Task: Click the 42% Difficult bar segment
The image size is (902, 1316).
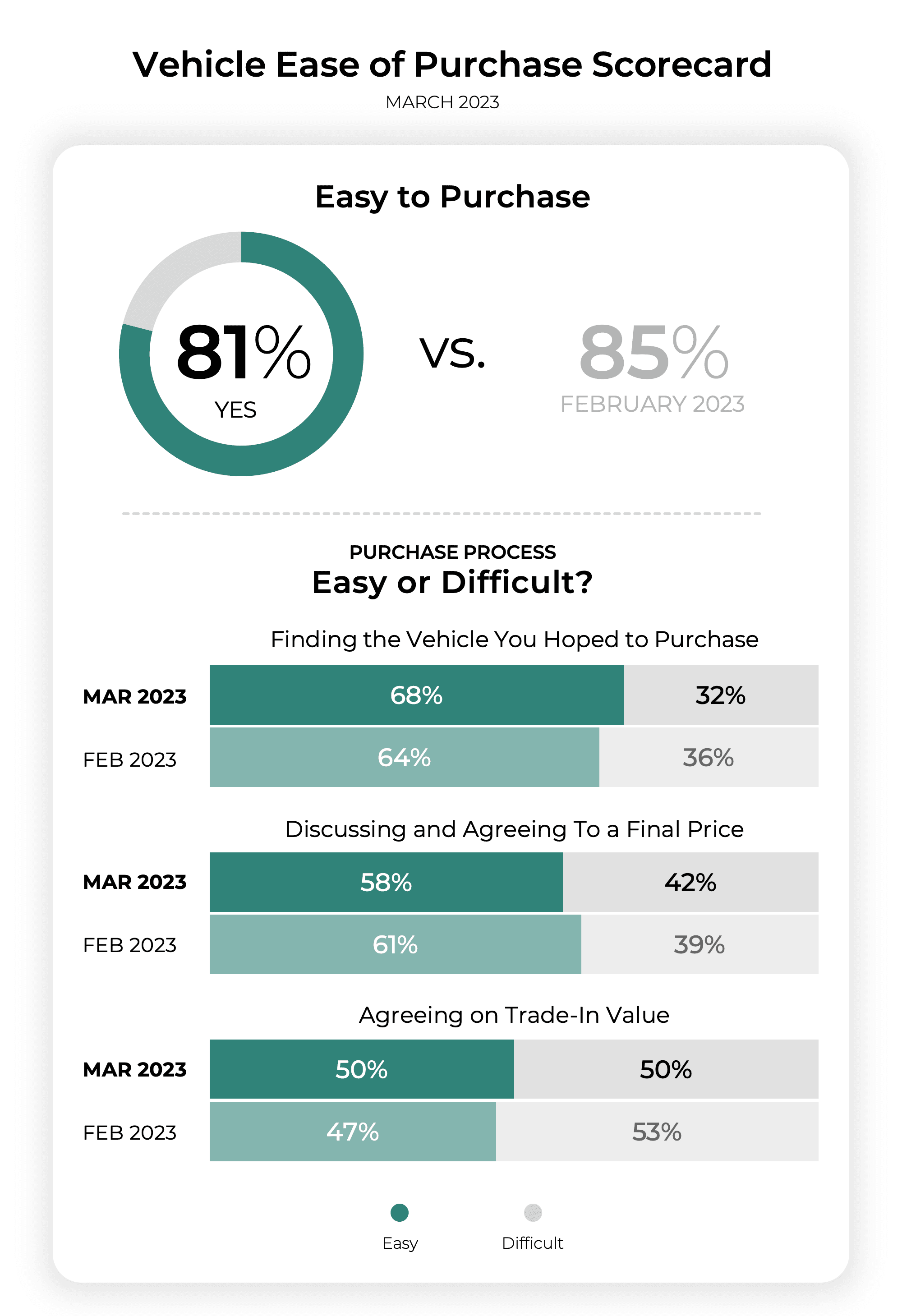Action: [x=690, y=882]
